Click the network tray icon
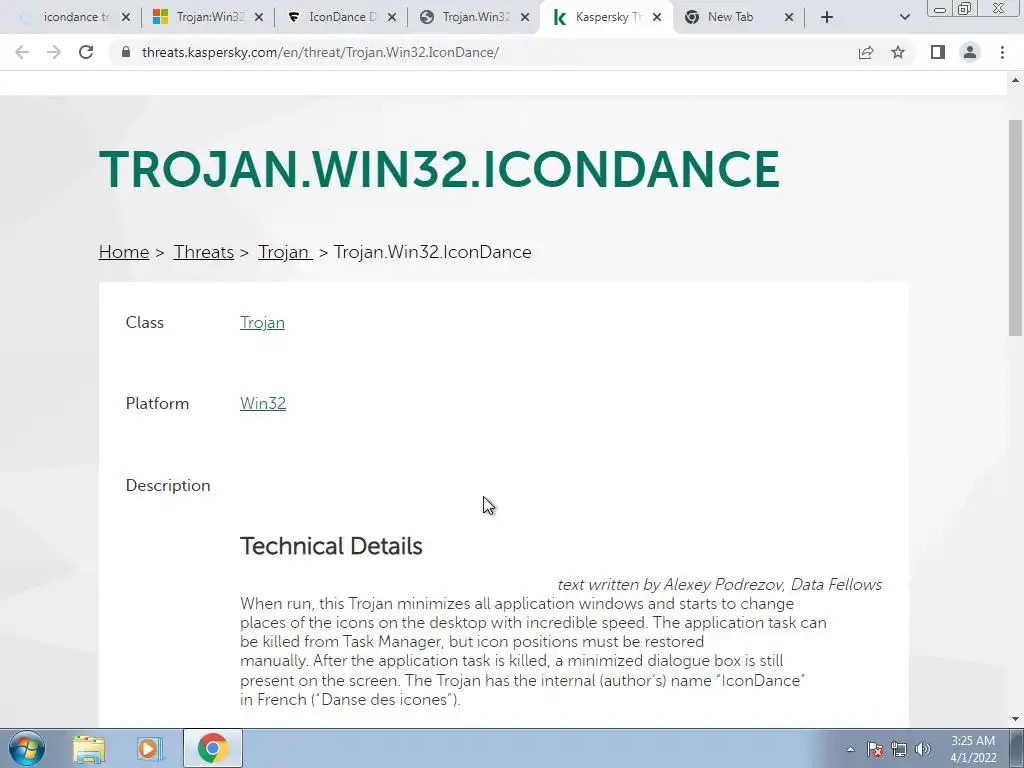The width and height of the screenshot is (1024, 768). pos(899,749)
